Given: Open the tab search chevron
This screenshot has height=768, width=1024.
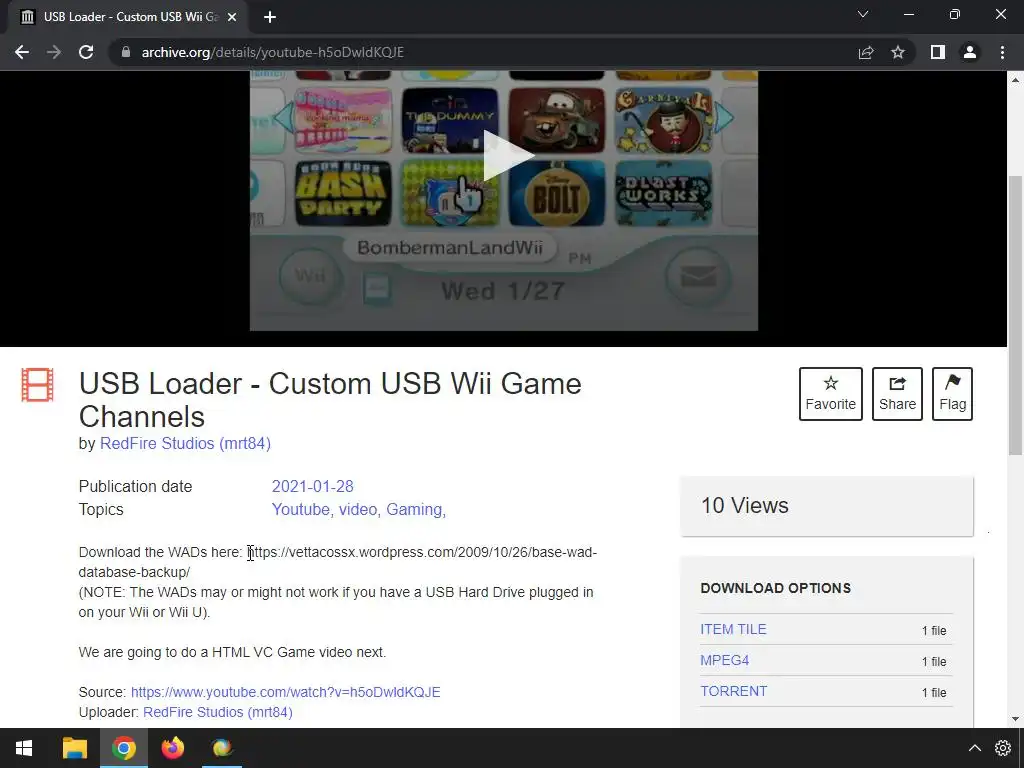Looking at the screenshot, I should click(x=863, y=14).
